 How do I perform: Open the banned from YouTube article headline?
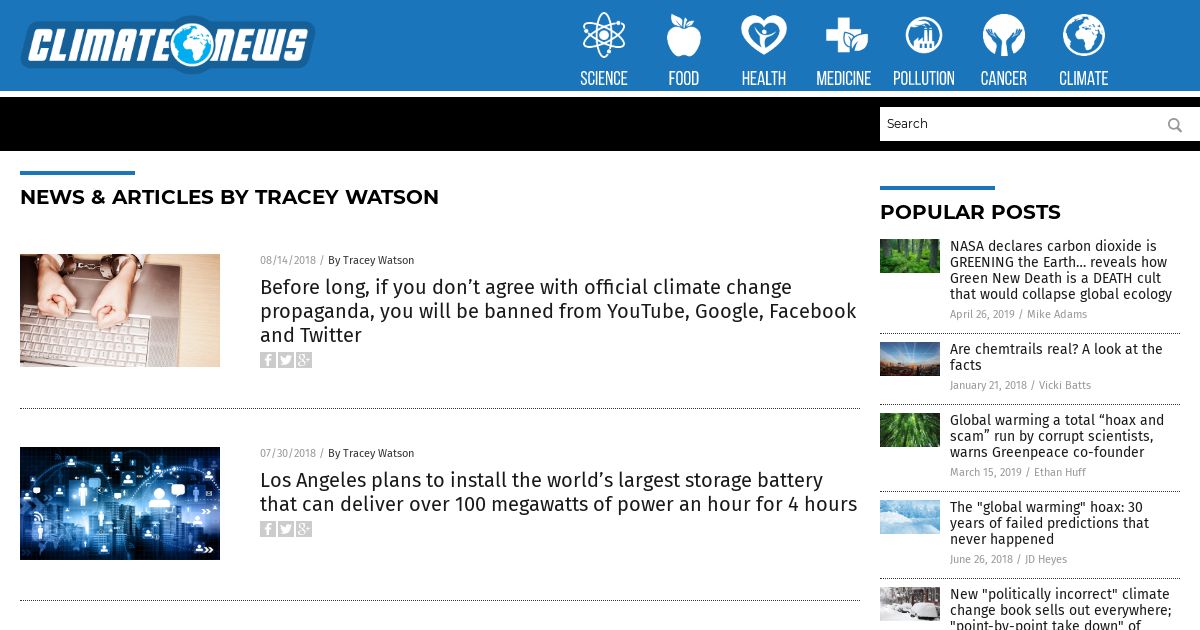(558, 311)
